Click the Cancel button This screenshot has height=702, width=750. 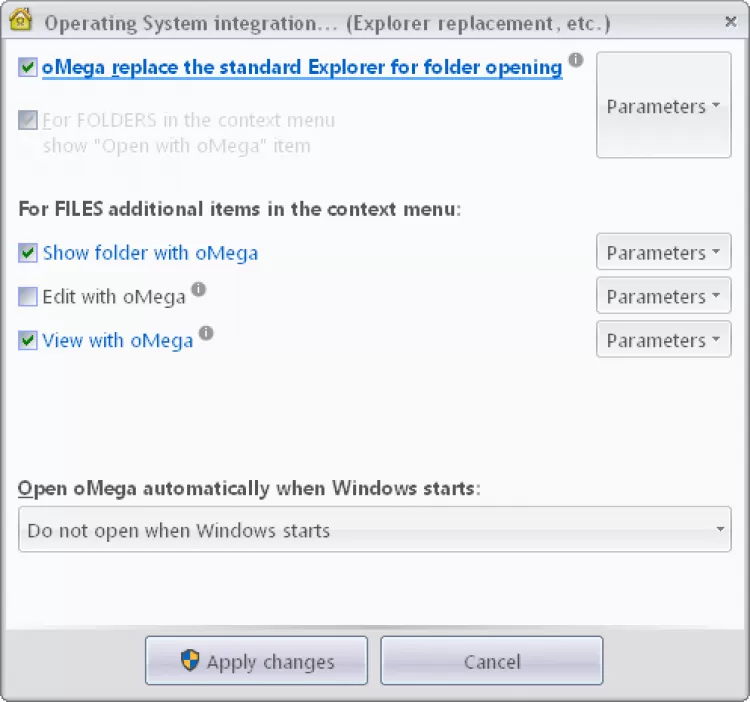coord(491,661)
